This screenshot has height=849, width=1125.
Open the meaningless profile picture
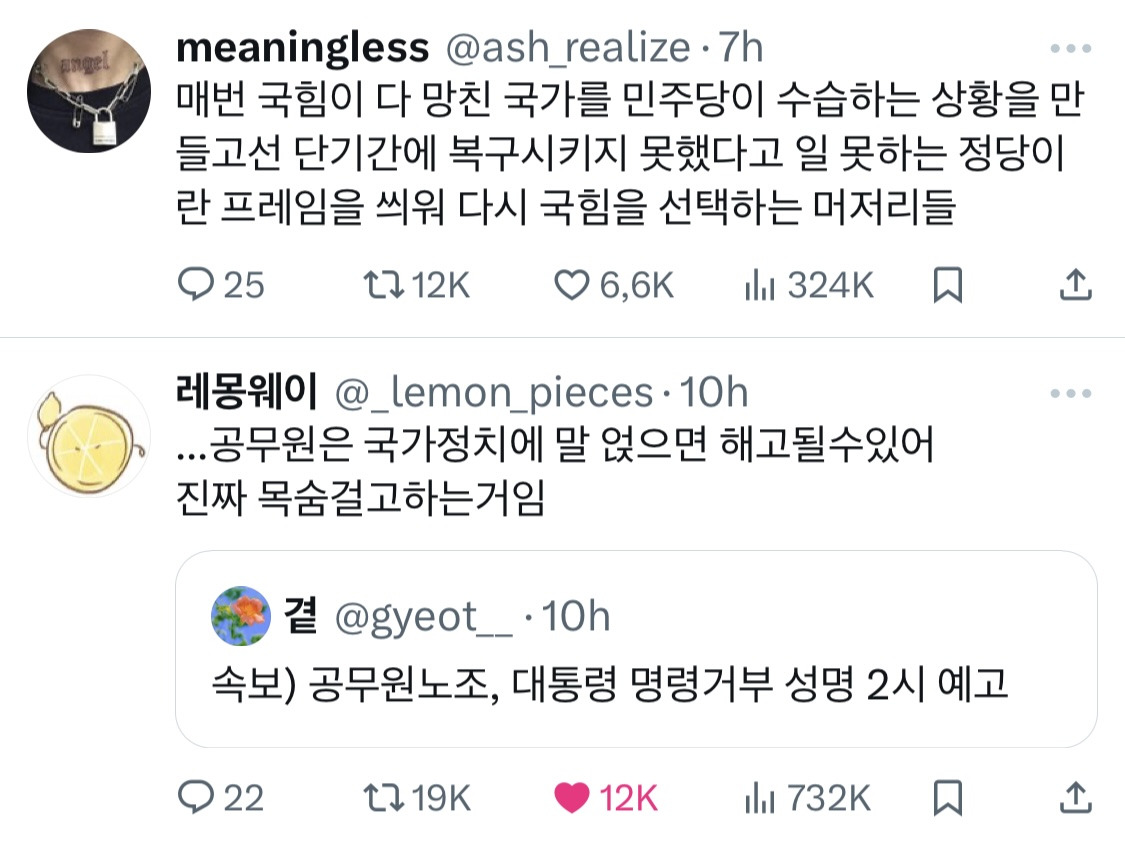tap(89, 92)
